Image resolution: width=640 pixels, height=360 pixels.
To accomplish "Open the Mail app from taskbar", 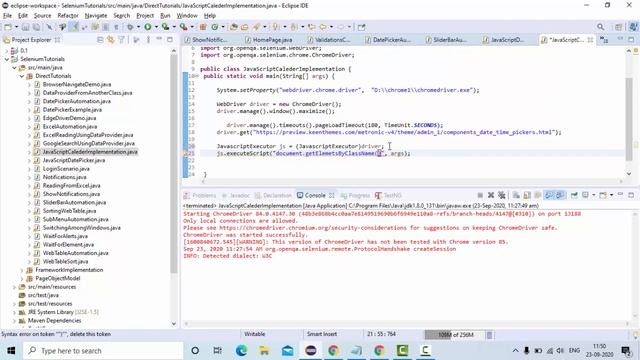I will click(287, 350).
